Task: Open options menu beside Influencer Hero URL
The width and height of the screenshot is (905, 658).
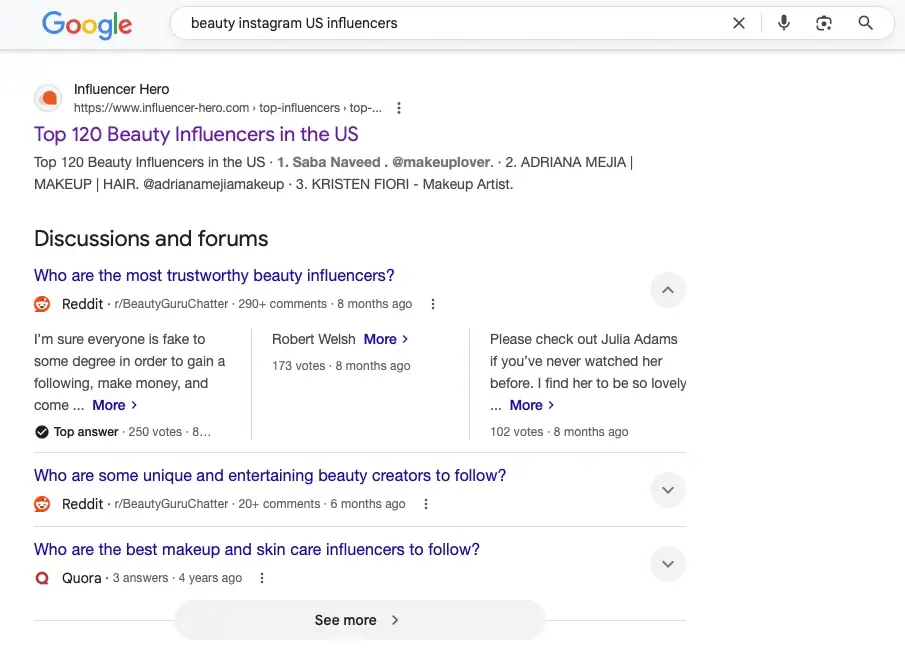Action: click(x=399, y=108)
